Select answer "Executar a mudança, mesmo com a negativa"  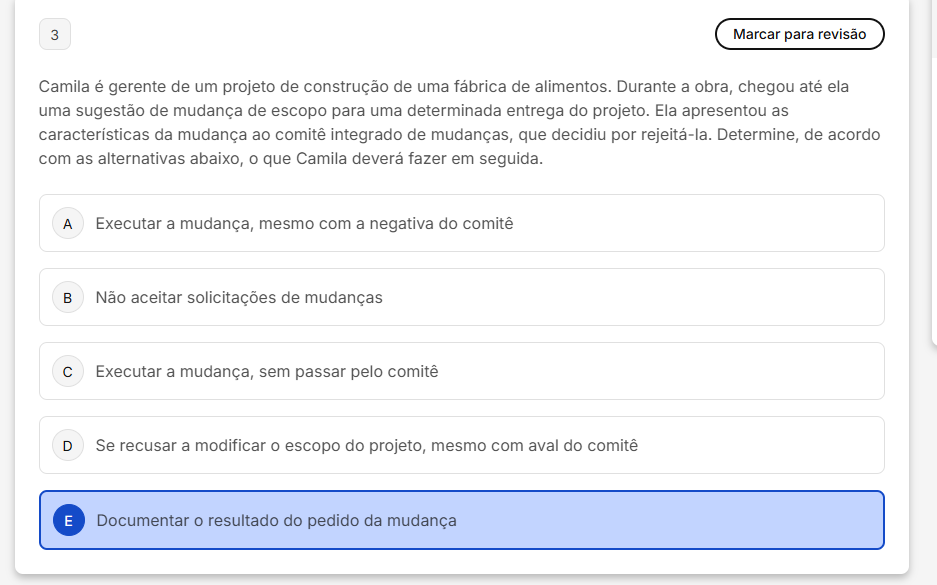(304, 224)
